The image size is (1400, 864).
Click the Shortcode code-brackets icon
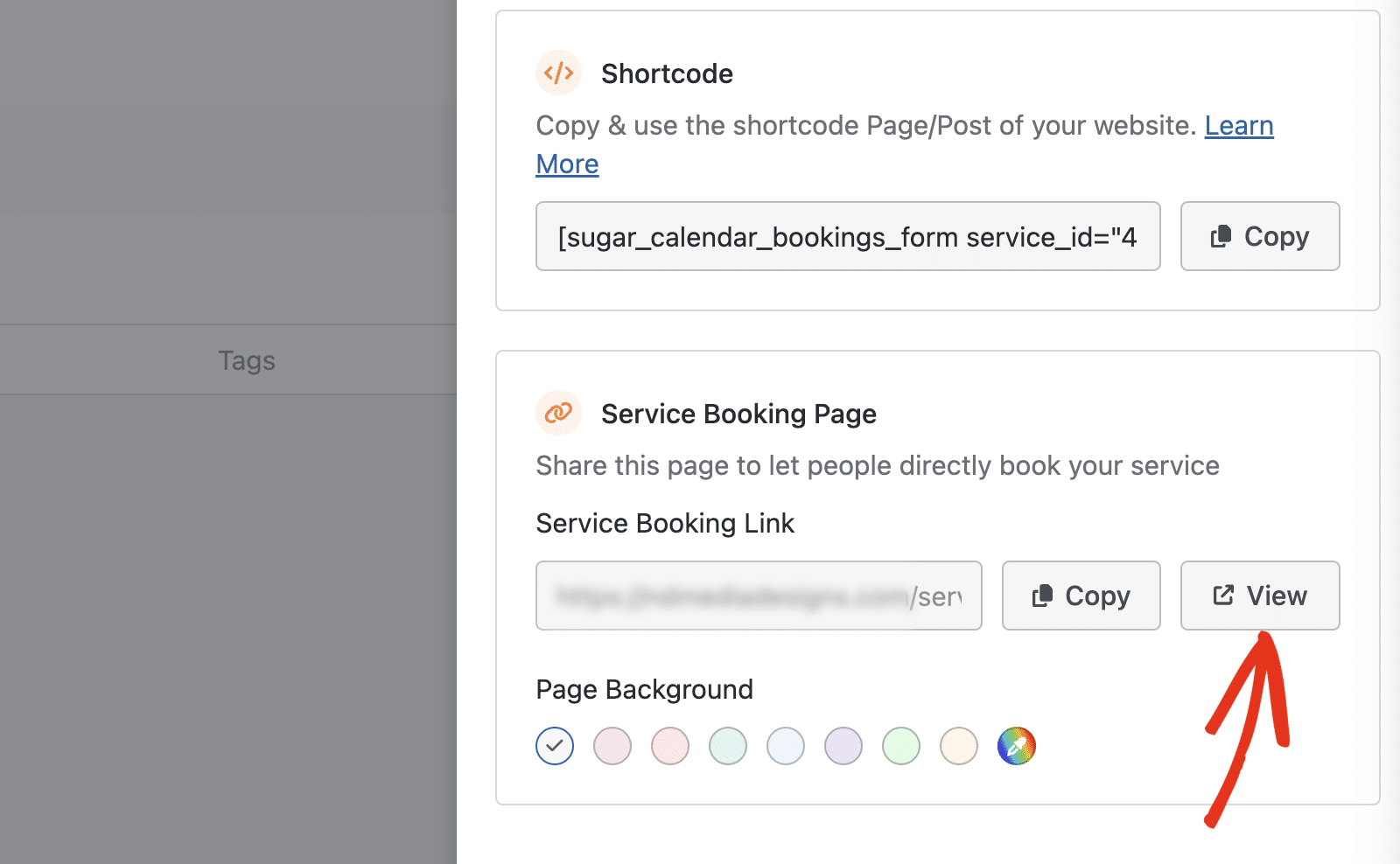click(558, 73)
